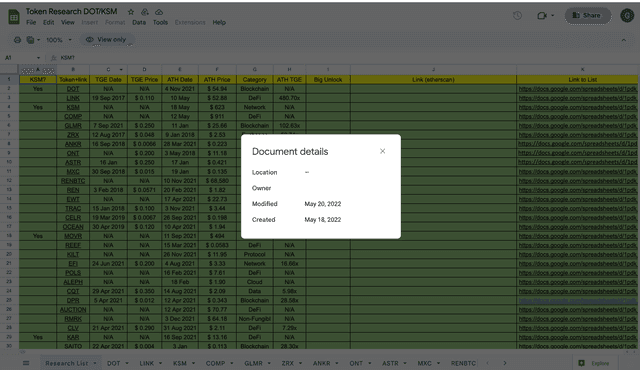Switch to the DOT sheet tab
Viewport: 640px width, 370px height.
point(113,363)
